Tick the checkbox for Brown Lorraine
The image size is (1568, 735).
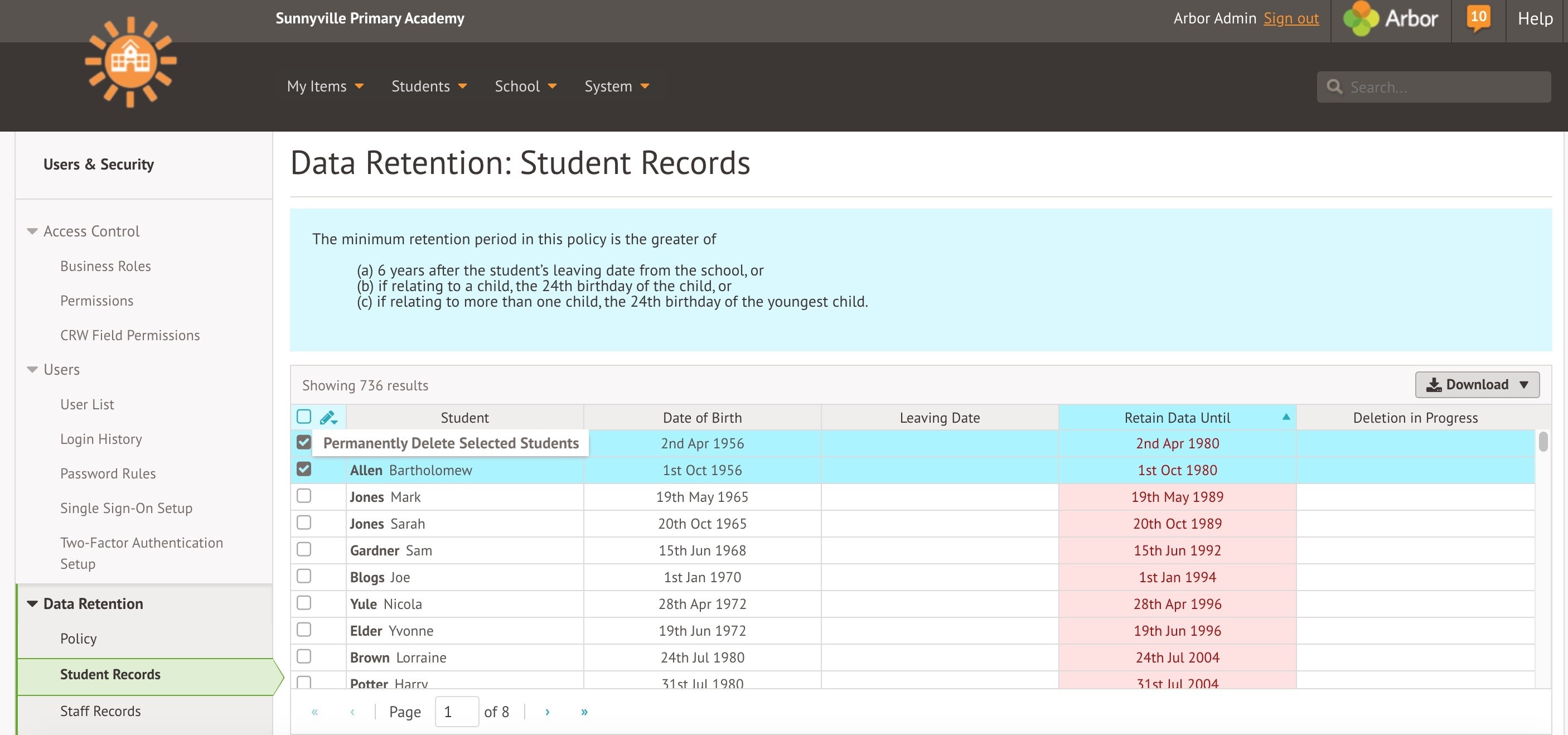tap(304, 656)
